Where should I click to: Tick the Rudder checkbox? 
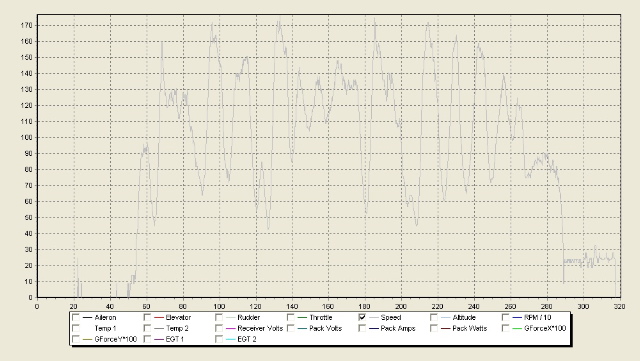tap(219, 317)
